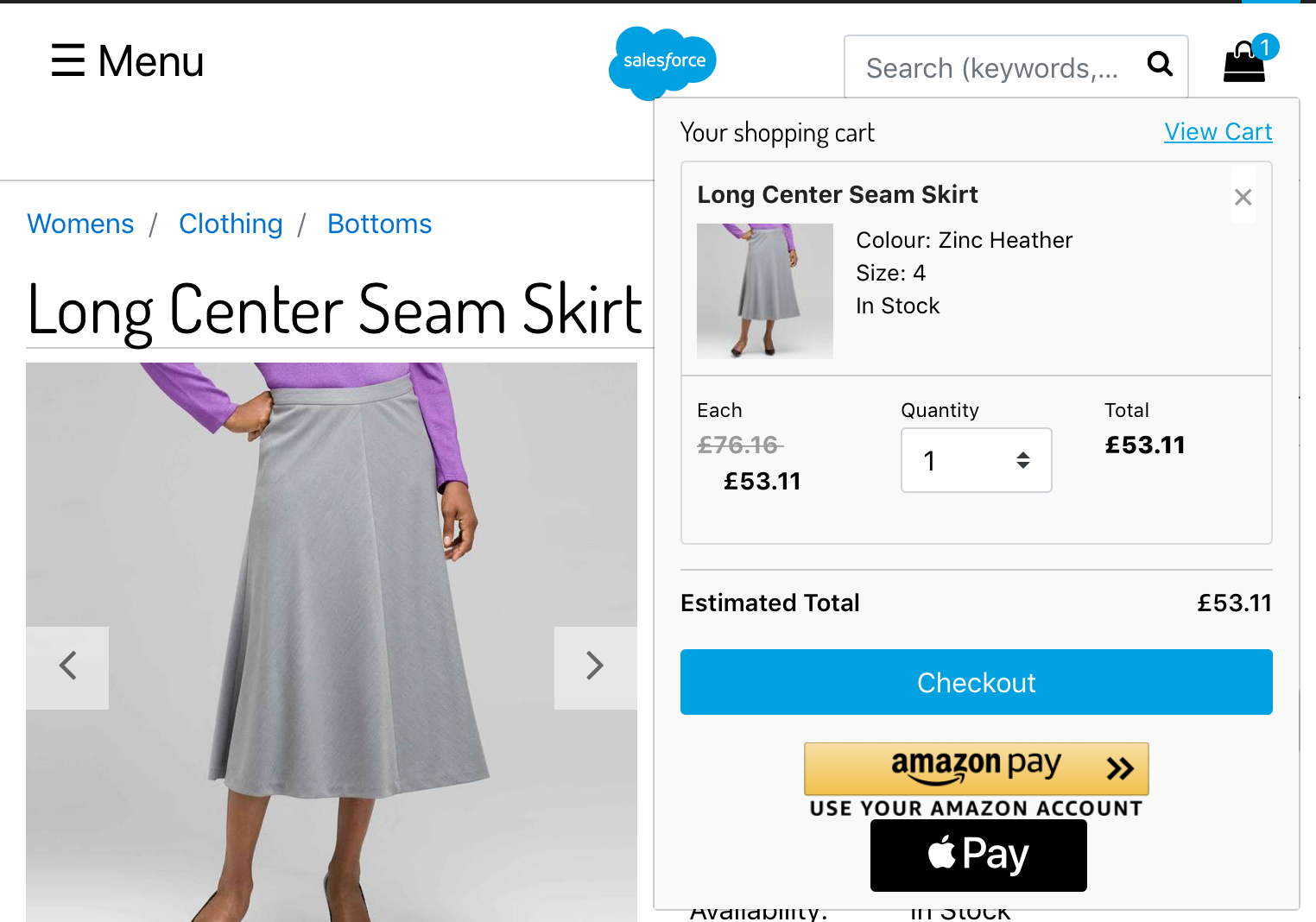
Task: Remove Long Center Seam Skirt from cart
Action: [x=1243, y=198]
